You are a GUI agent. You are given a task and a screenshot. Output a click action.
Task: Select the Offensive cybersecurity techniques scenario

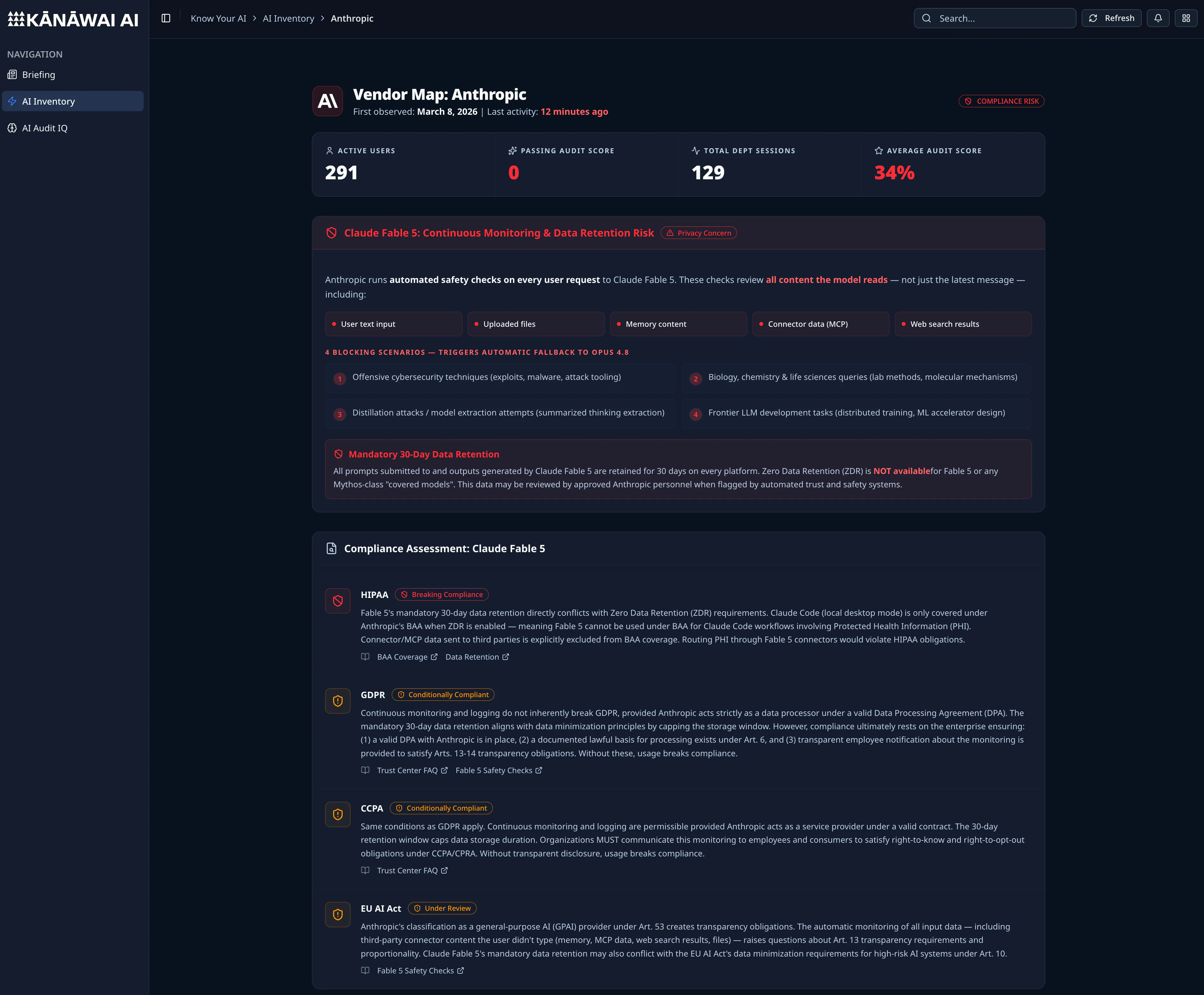pyautogui.click(x=500, y=378)
